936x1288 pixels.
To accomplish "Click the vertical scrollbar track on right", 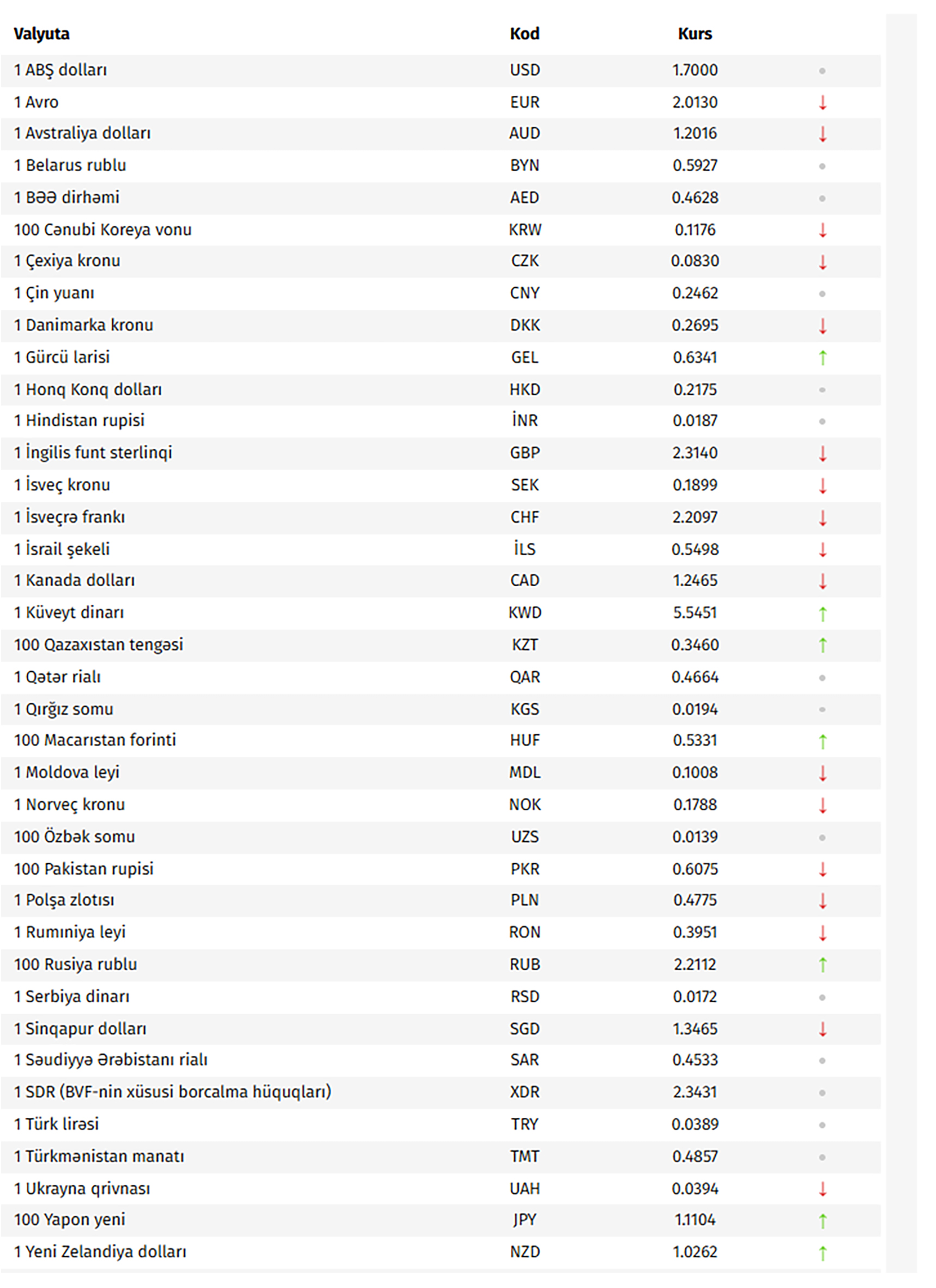I will (x=901, y=642).
